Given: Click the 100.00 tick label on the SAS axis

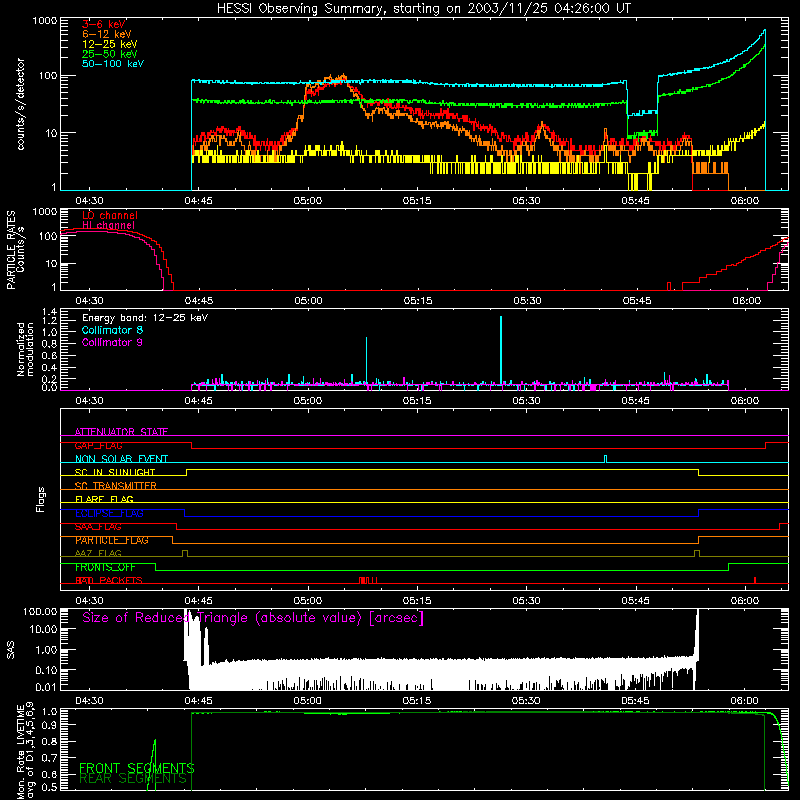Looking at the screenshot, I should point(40,611).
